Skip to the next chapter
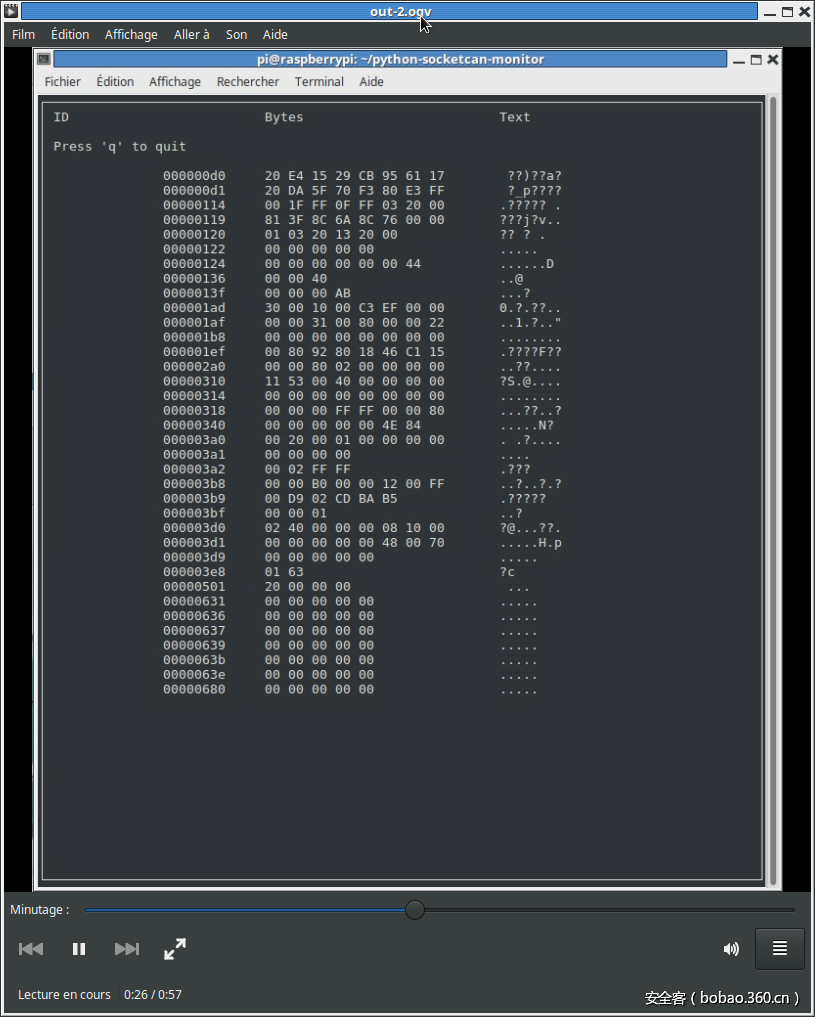This screenshot has height=1017, width=815. click(x=126, y=948)
